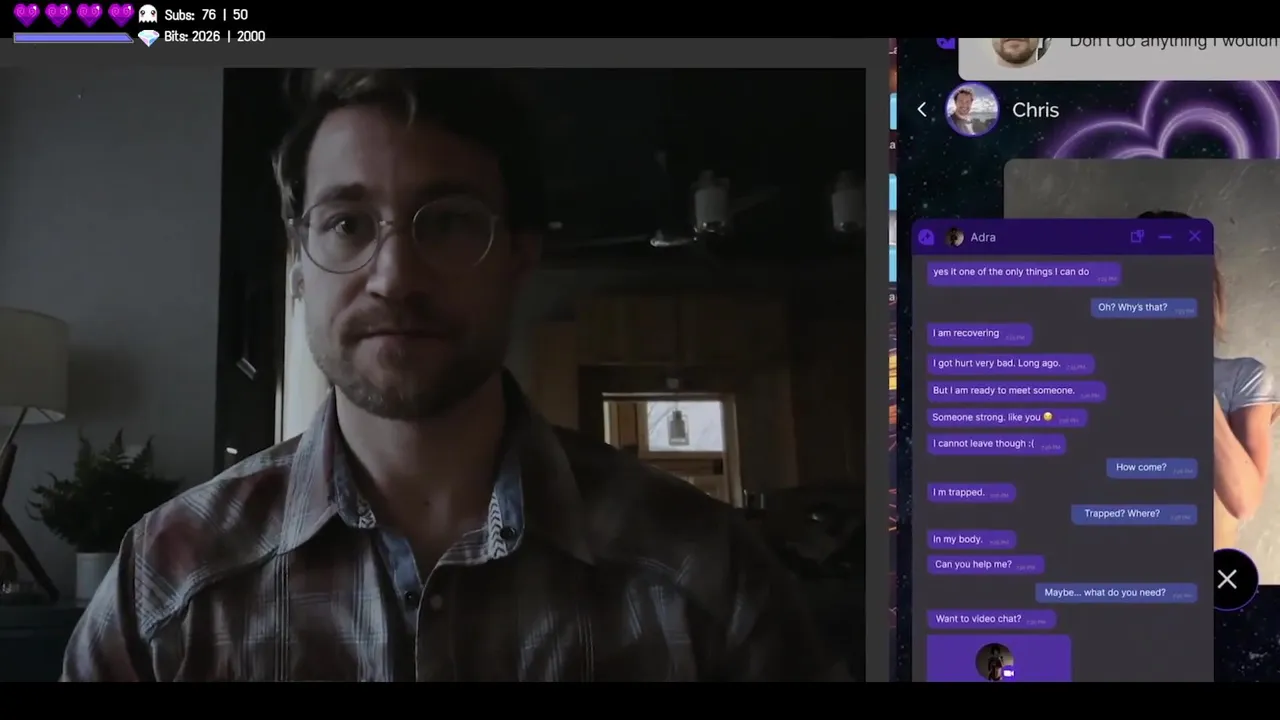Click the reply "Trapped? Where?"

[x=1135, y=513]
